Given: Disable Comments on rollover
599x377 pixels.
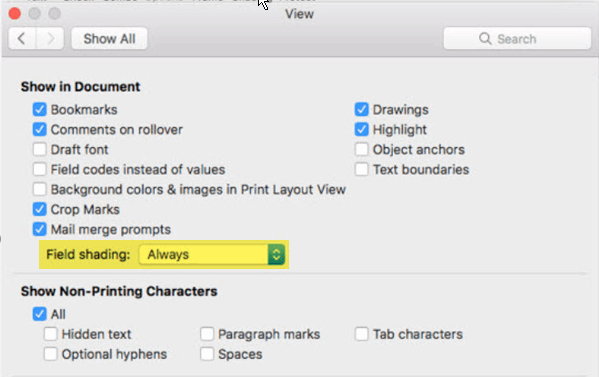Looking at the screenshot, I should click(39, 129).
